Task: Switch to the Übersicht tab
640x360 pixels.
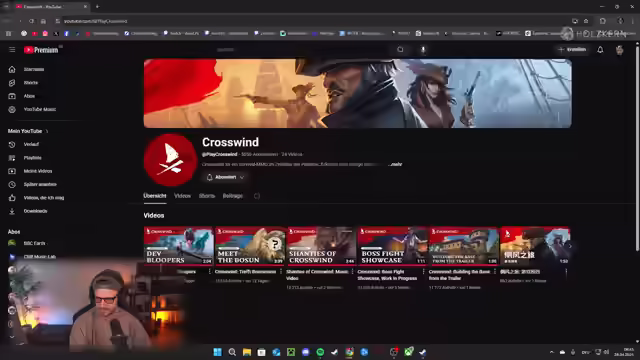Action: coord(155,196)
